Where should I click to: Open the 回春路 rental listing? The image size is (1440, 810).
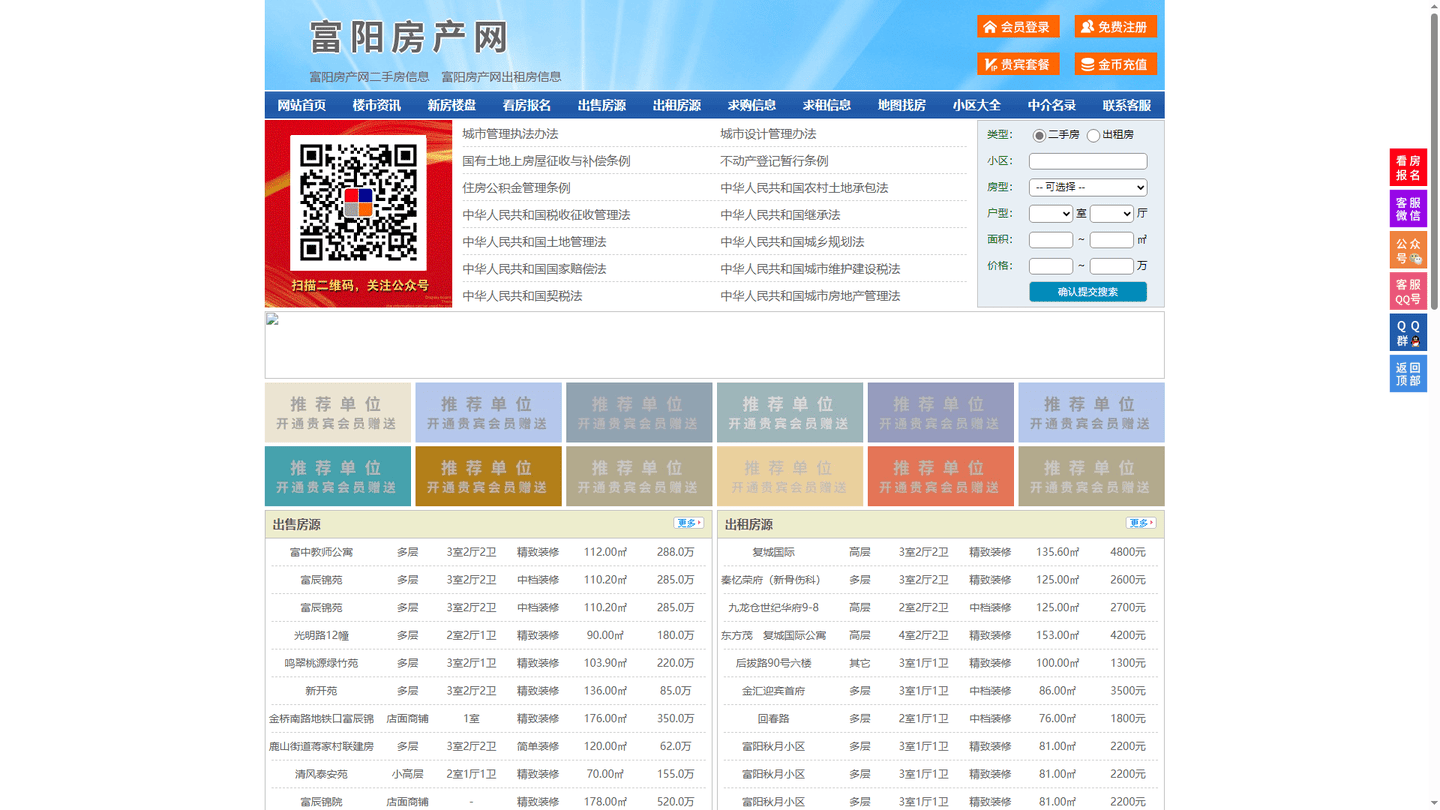[x=773, y=719]
